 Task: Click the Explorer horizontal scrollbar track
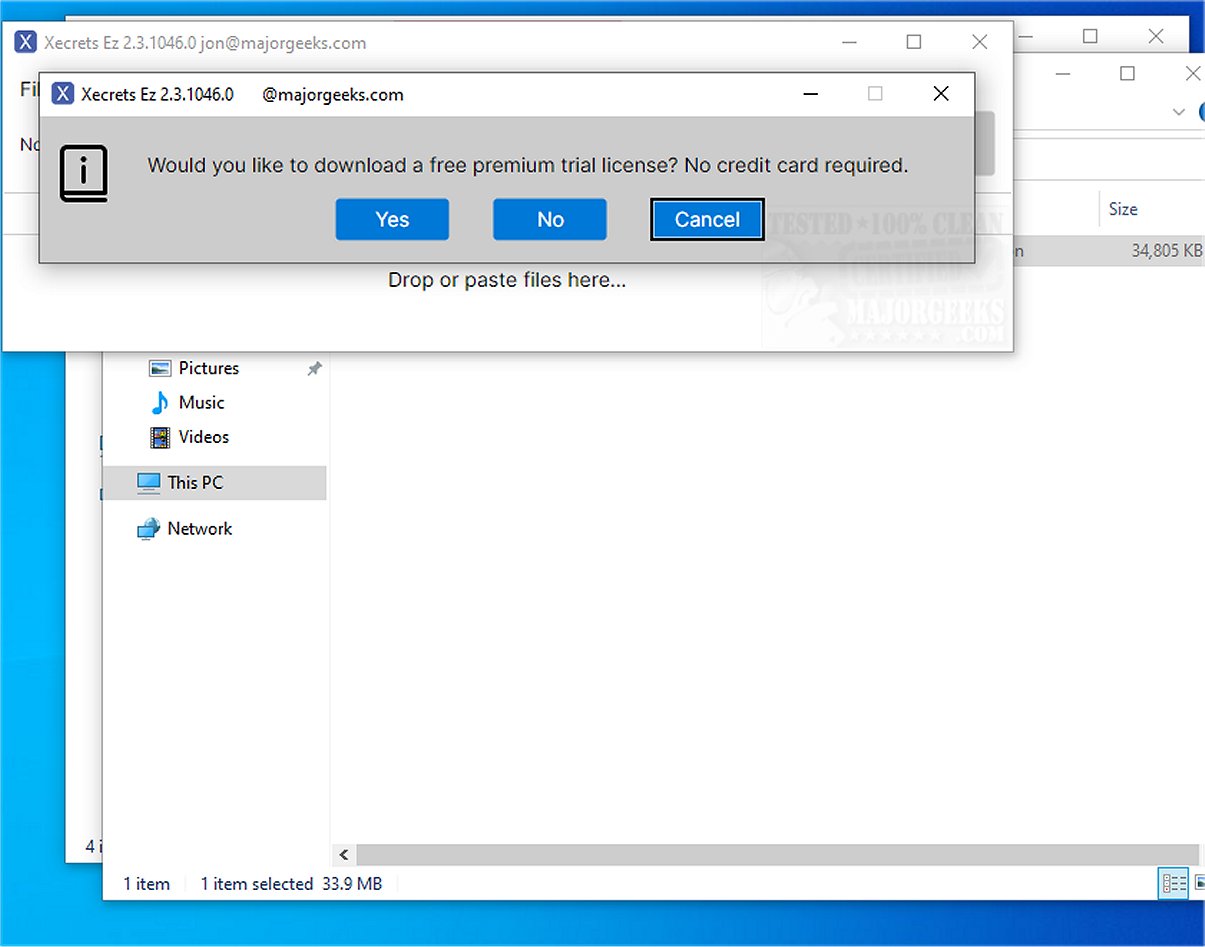pos(777,855)
